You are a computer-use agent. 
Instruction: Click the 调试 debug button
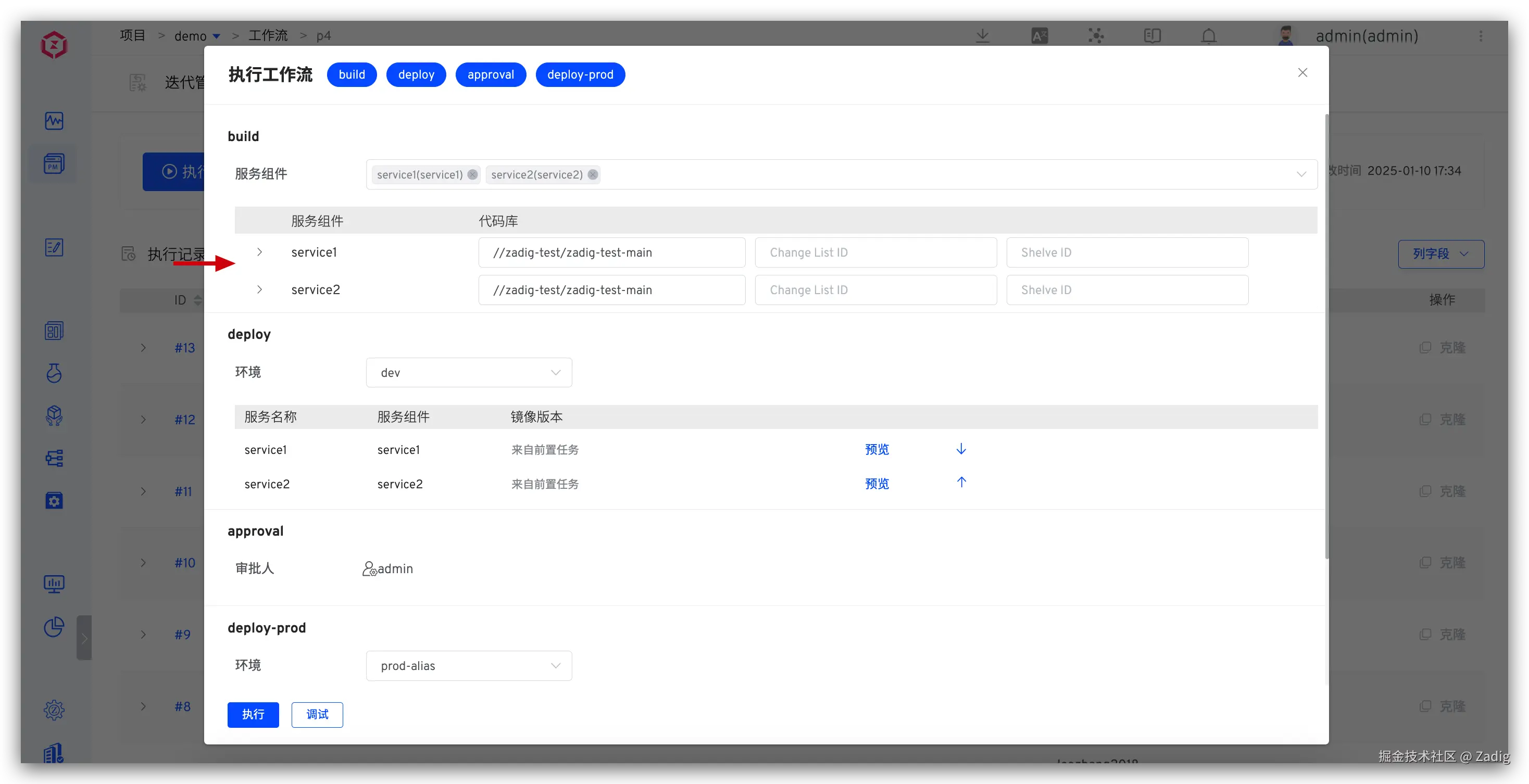[x=317, y=715]
